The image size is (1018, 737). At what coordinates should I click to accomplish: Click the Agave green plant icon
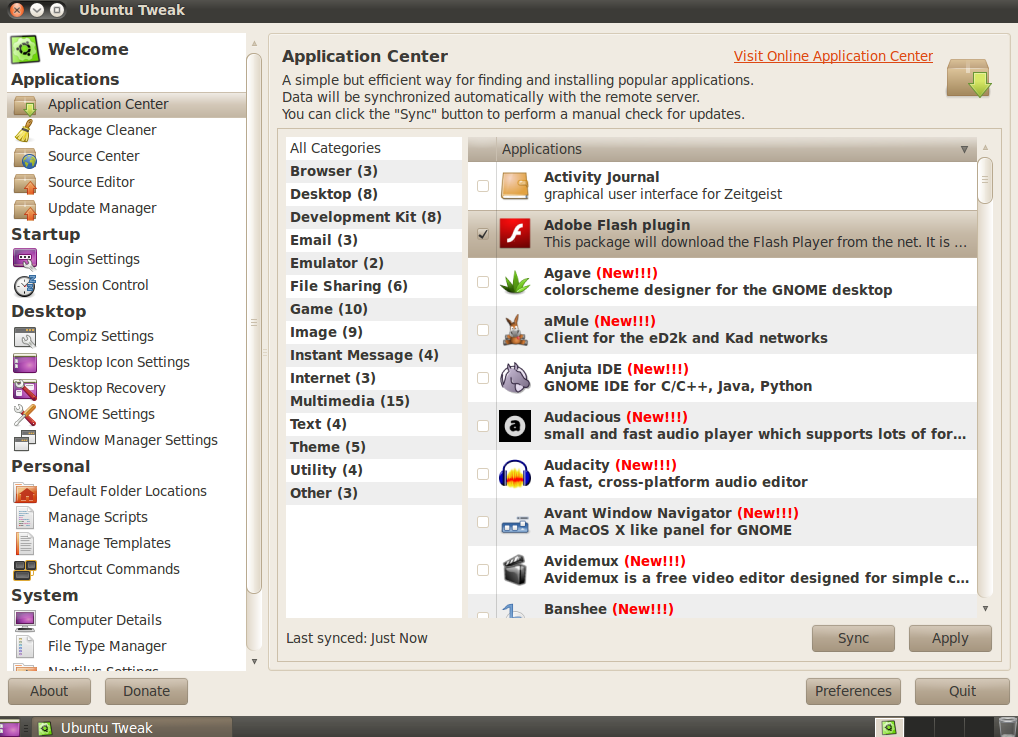(x=515, y=282)
